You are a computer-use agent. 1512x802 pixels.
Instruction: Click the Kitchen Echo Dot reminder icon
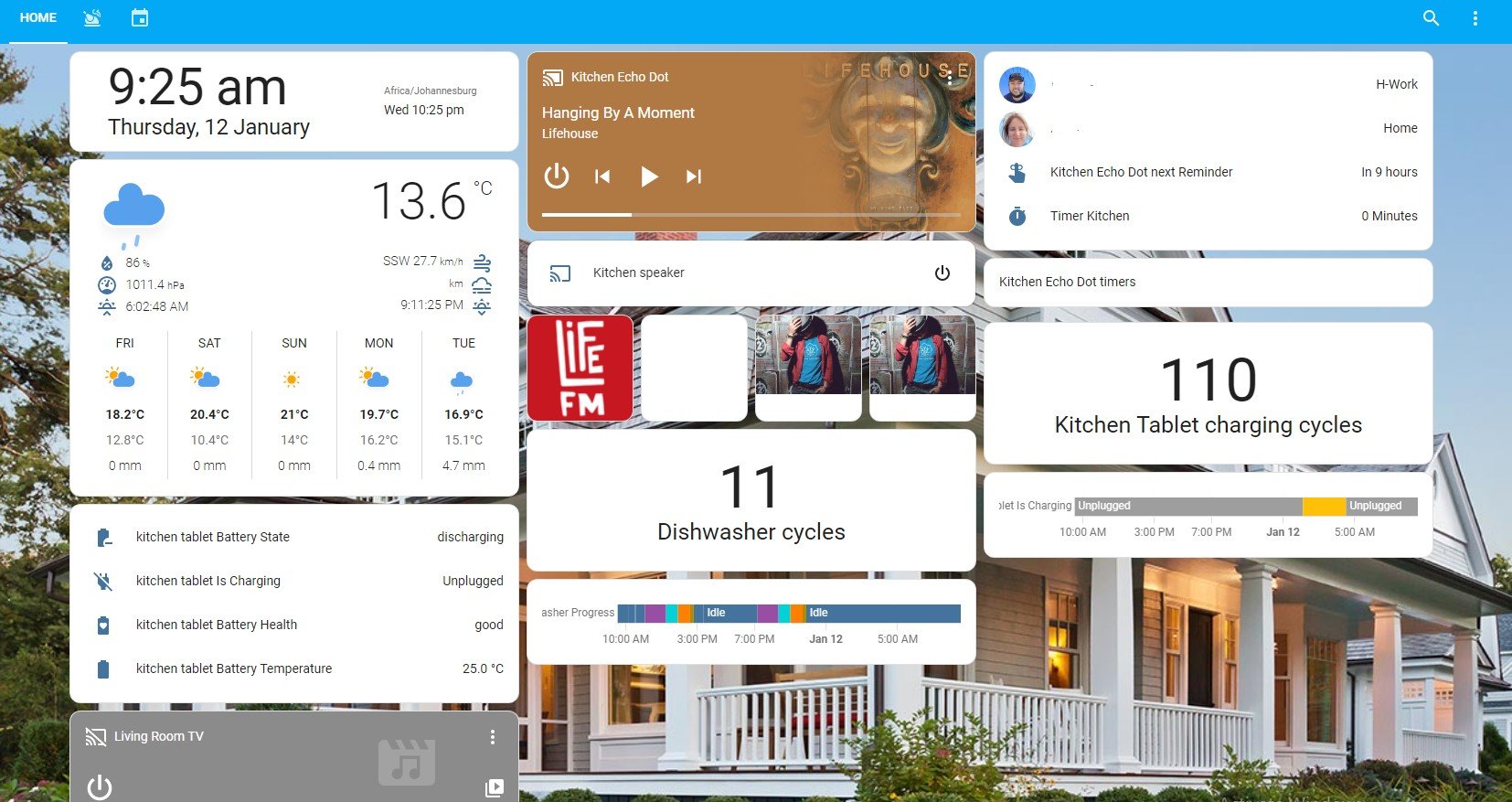pos(1017,172)
